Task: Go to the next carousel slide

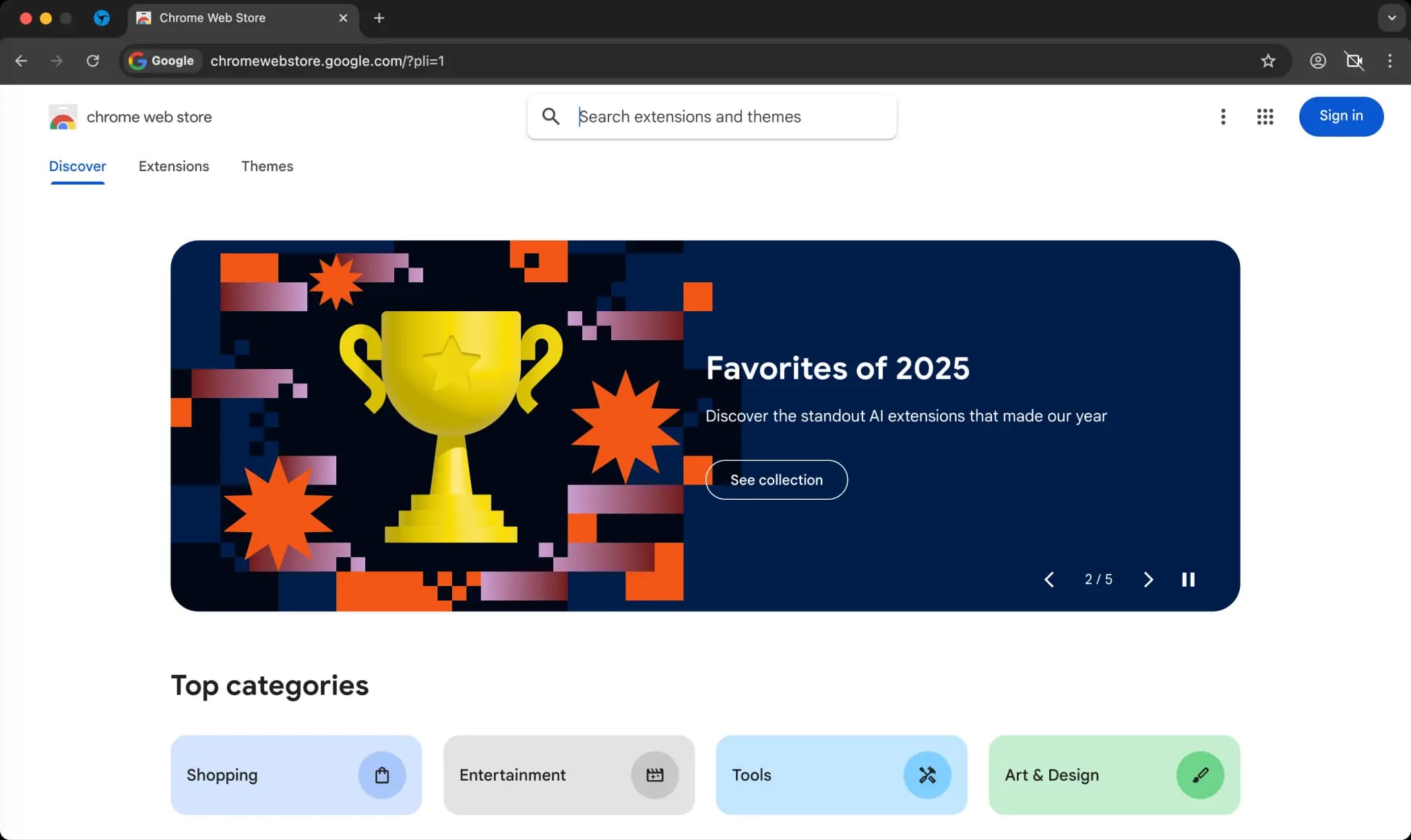Action: [1148, 579]
